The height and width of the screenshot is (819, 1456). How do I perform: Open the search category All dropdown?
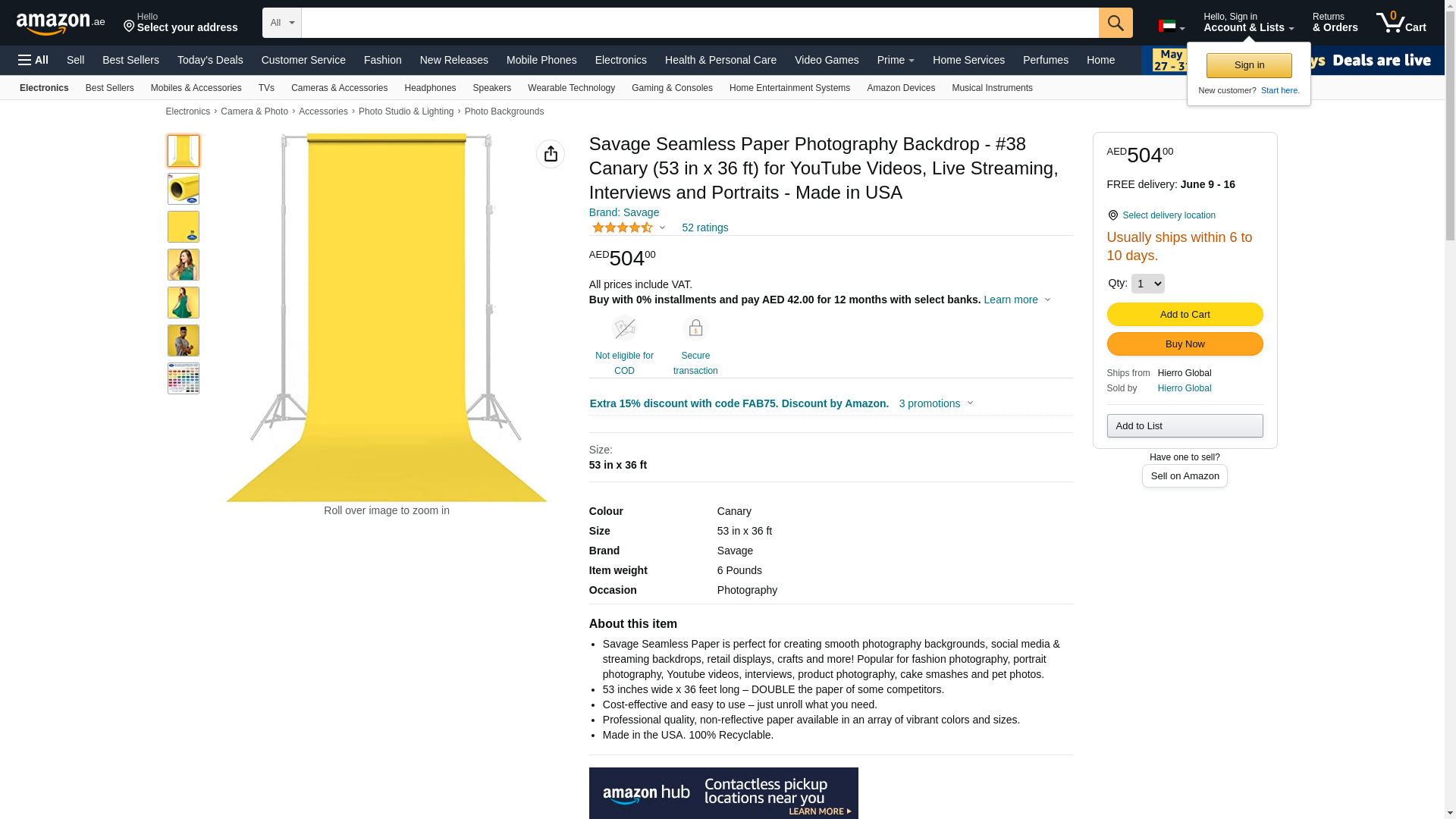[281, 23]
